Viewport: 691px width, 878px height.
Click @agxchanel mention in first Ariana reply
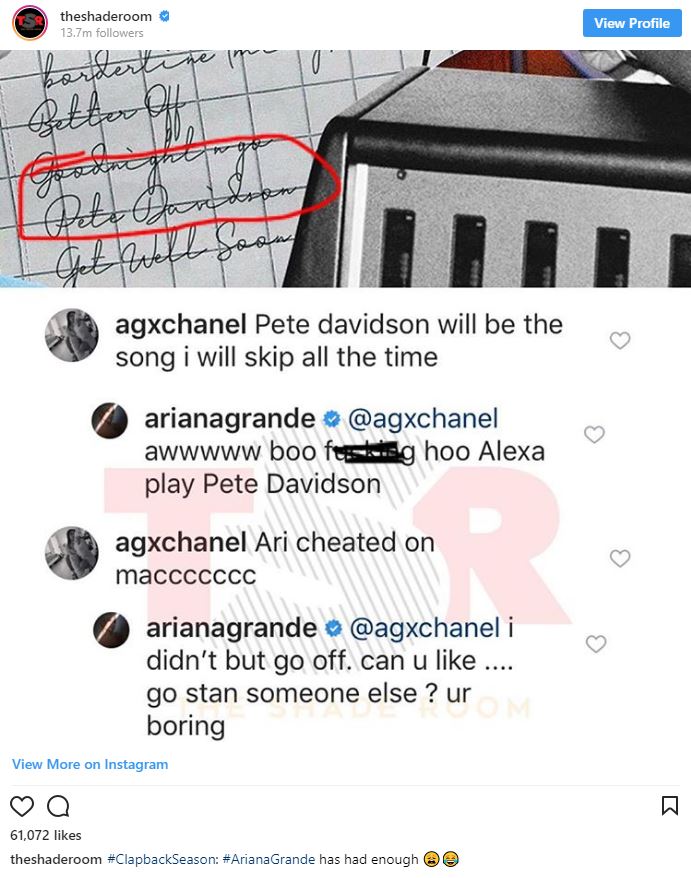click(x=423, y=419)
